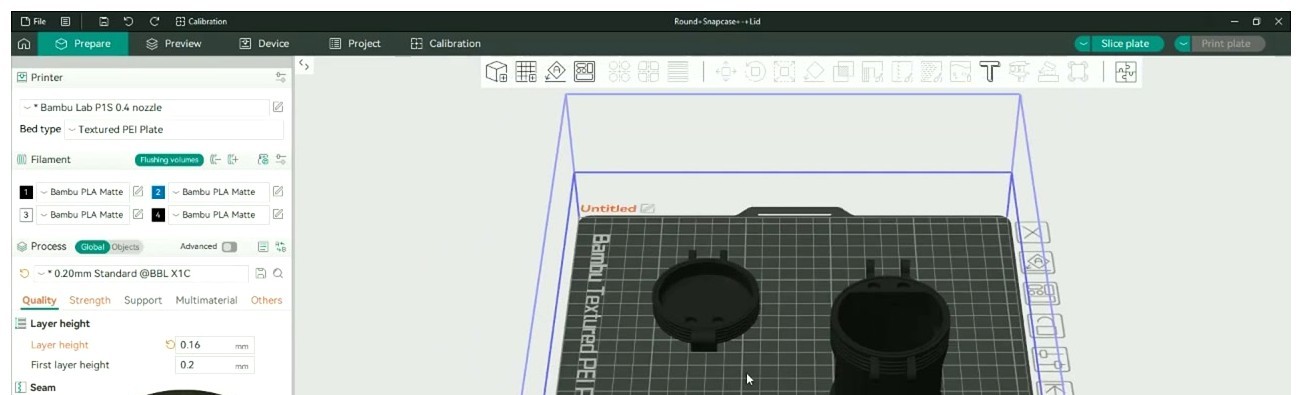
Task: Open the Slice plate dropdown arrow
Action: pyautogui.click(x=1084, y=44)
